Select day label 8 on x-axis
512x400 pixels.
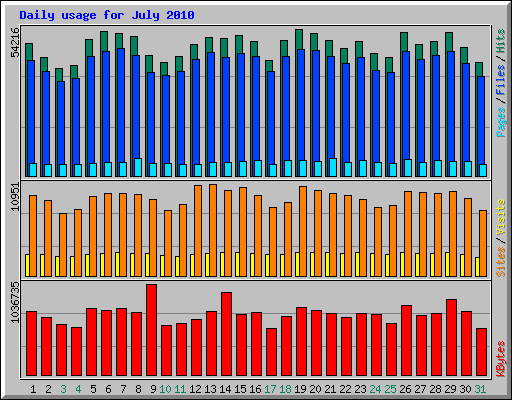(138, 389)
